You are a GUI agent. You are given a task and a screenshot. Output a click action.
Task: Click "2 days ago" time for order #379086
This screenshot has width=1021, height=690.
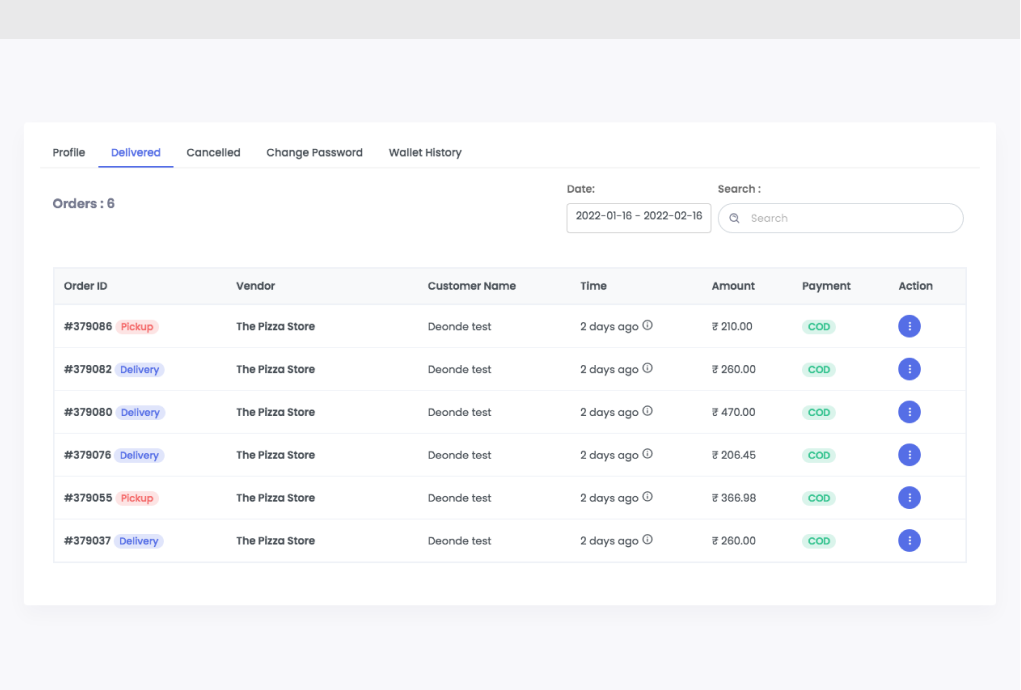click(609, 327)
